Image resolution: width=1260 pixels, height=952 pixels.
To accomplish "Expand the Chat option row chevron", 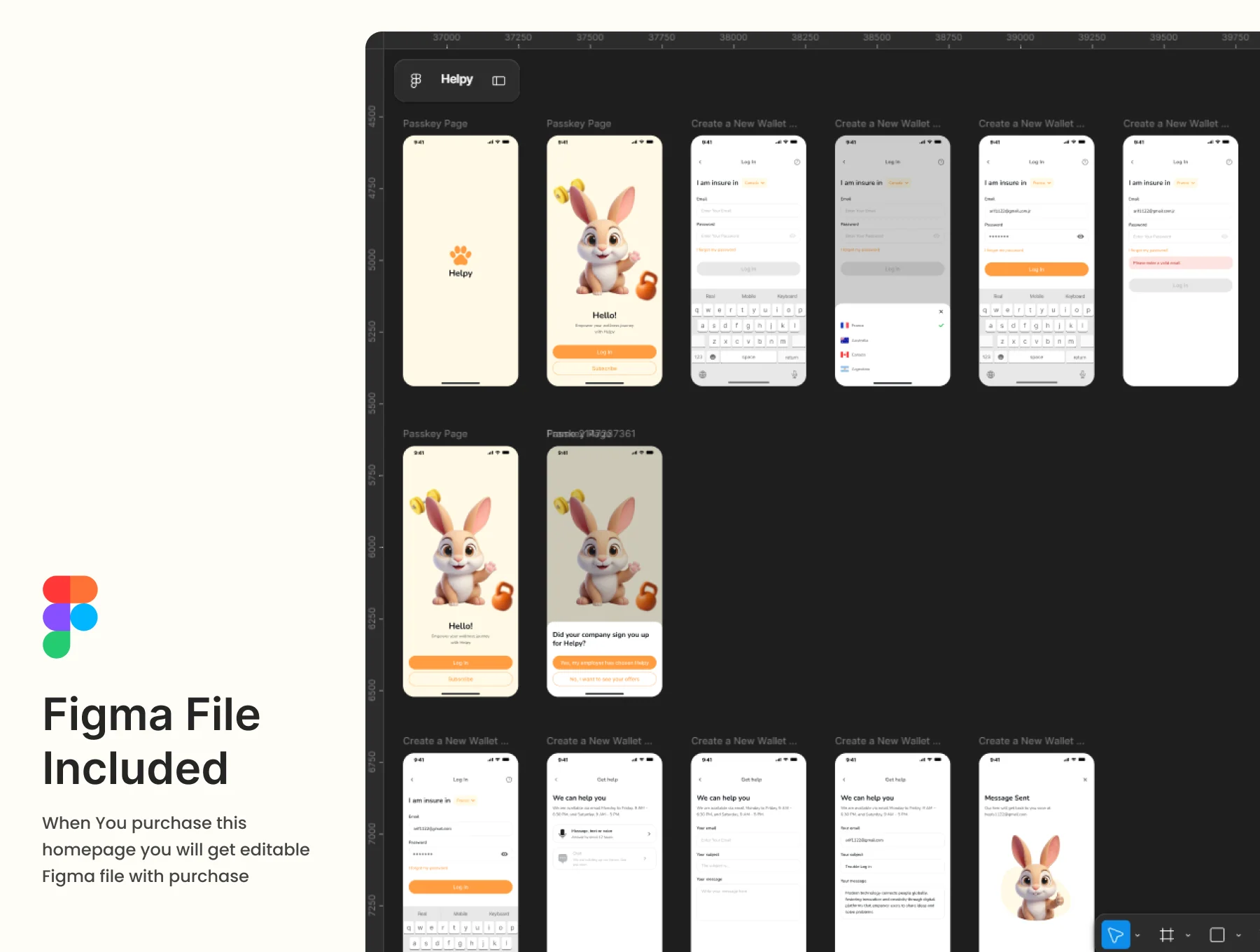I will [x=645, y=858].
